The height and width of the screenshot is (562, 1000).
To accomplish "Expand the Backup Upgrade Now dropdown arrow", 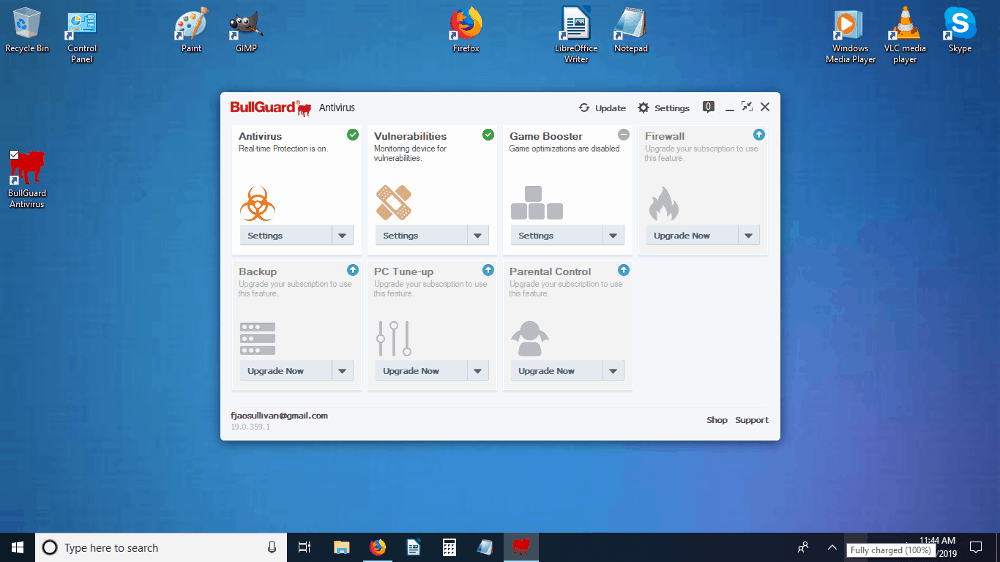I will 342,371.
